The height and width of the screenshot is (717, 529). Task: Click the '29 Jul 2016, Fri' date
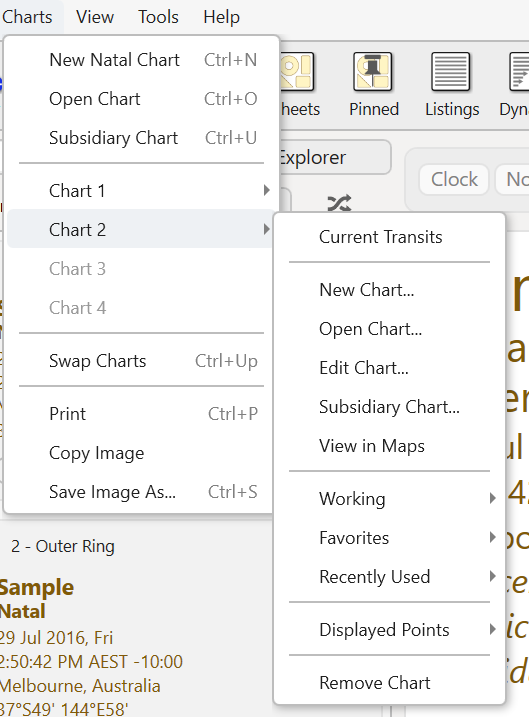point(56,637)
